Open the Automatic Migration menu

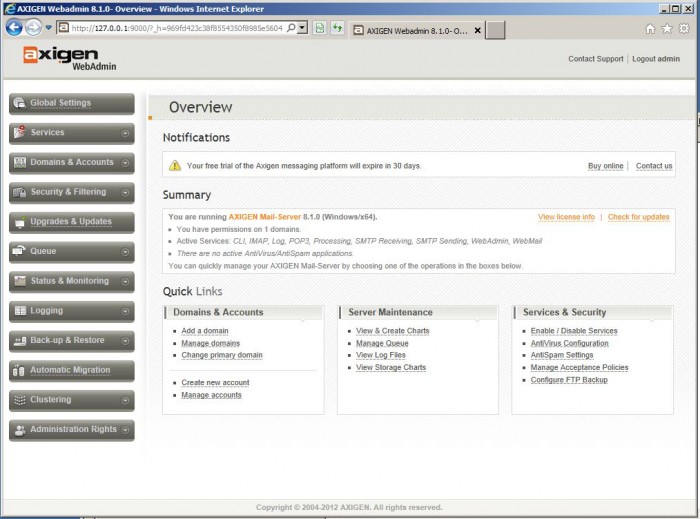click(x=71, y=370)
